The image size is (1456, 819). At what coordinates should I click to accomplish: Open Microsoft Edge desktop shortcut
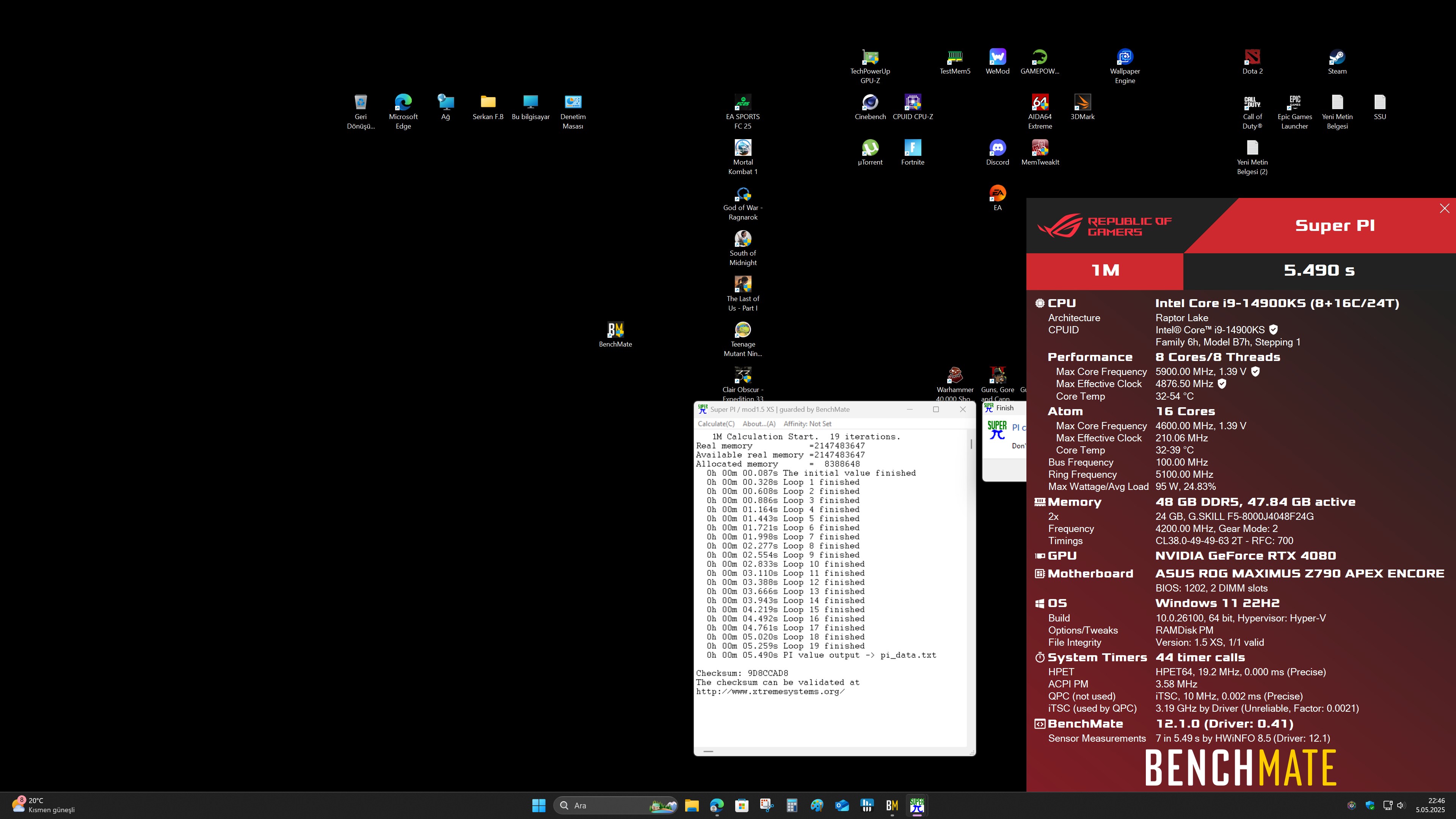(x=403, y=112)
